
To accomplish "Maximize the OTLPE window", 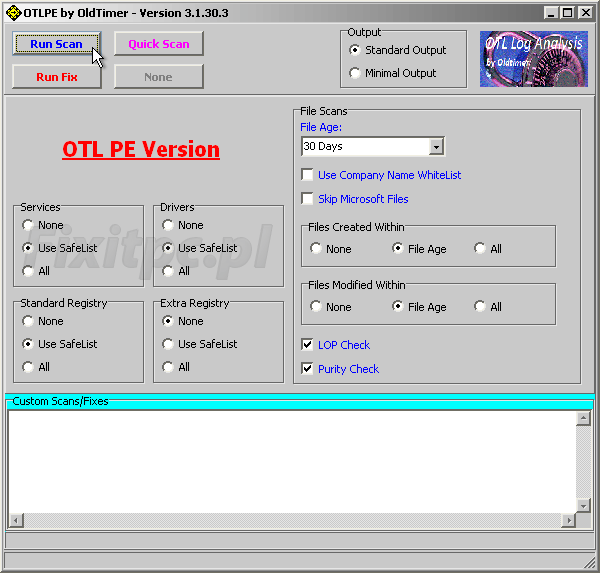I will click(x=567, y=13).
